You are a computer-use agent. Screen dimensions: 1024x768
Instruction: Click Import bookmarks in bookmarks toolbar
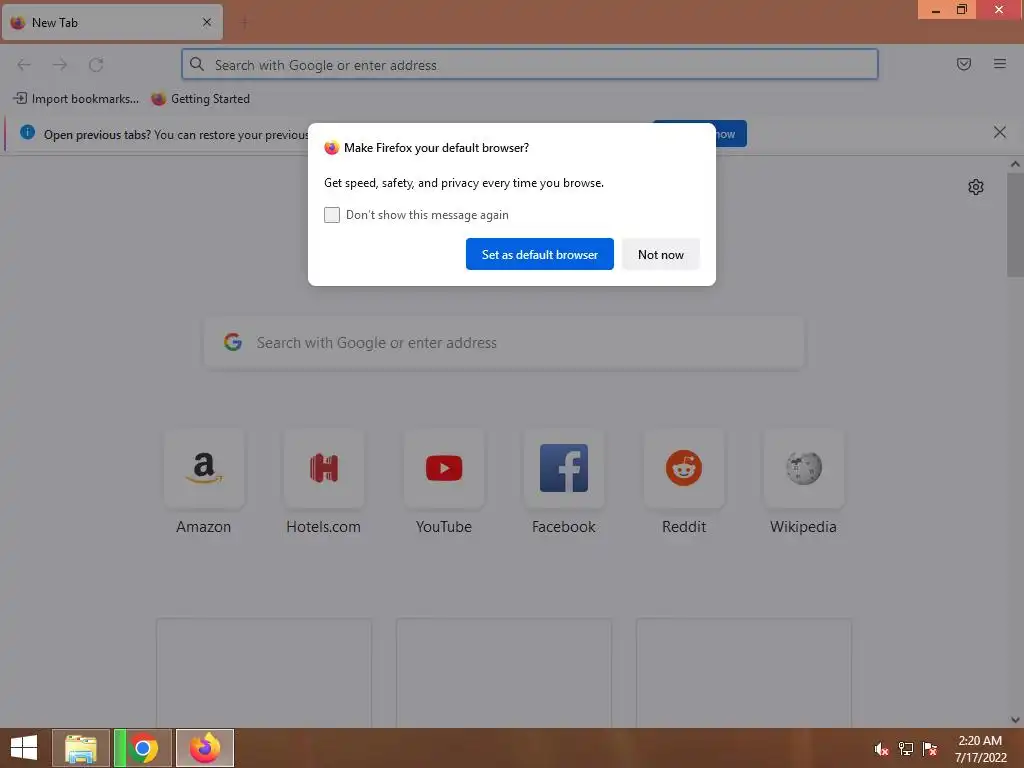pos(76,99)
